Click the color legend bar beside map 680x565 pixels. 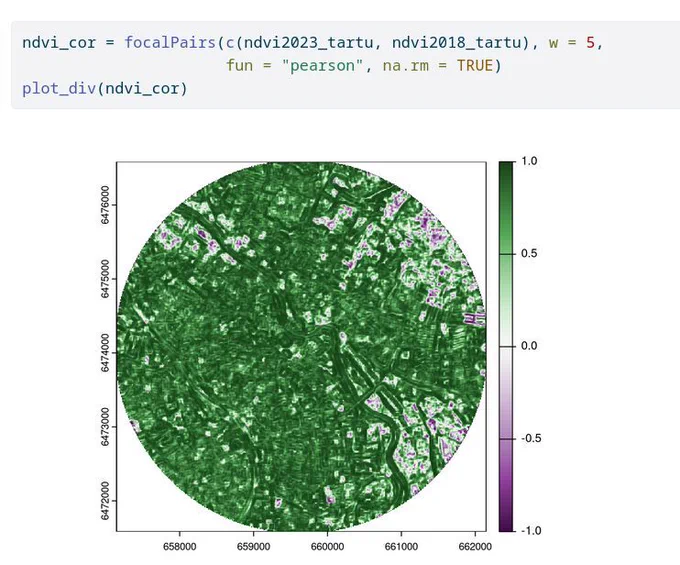506,346
